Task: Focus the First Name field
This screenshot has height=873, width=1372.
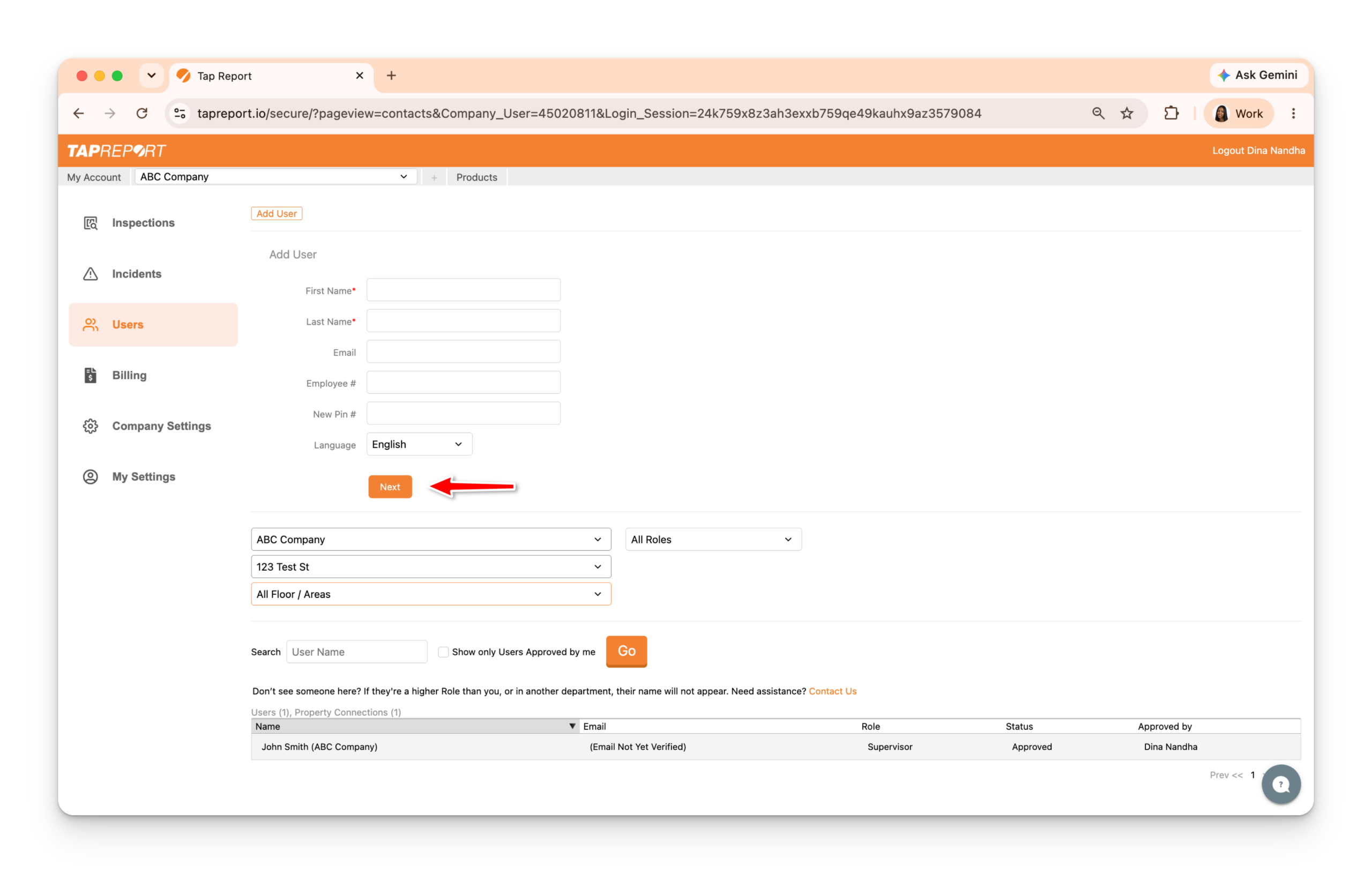Action: [x=463, y=290]
